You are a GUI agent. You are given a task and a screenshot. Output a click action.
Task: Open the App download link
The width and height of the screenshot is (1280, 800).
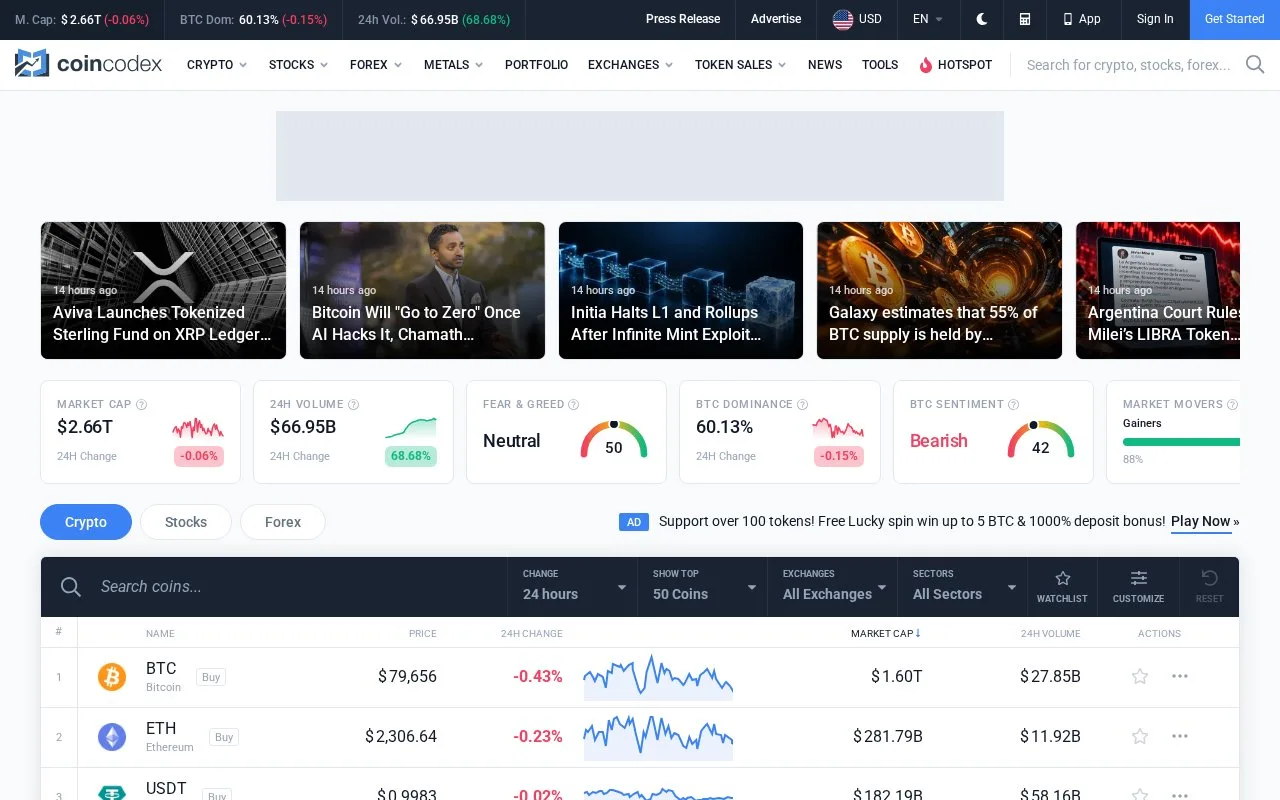[1081, 19]
